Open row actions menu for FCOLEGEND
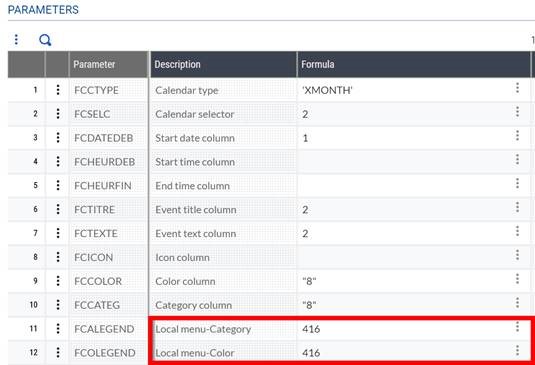The height and width of the screenshot is (365, 535). coord(58,352)
